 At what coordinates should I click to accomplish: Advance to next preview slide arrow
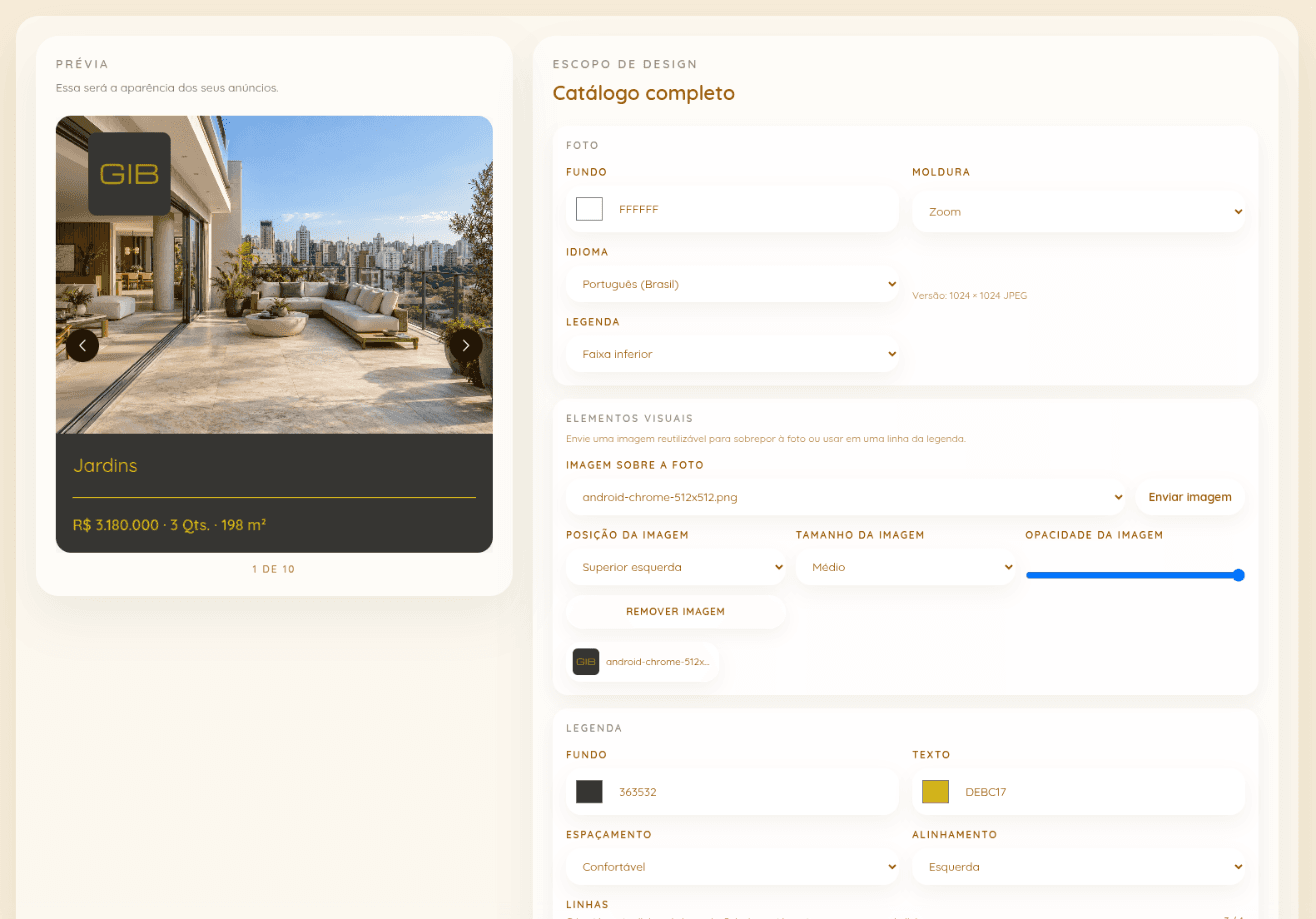point(466,345)
